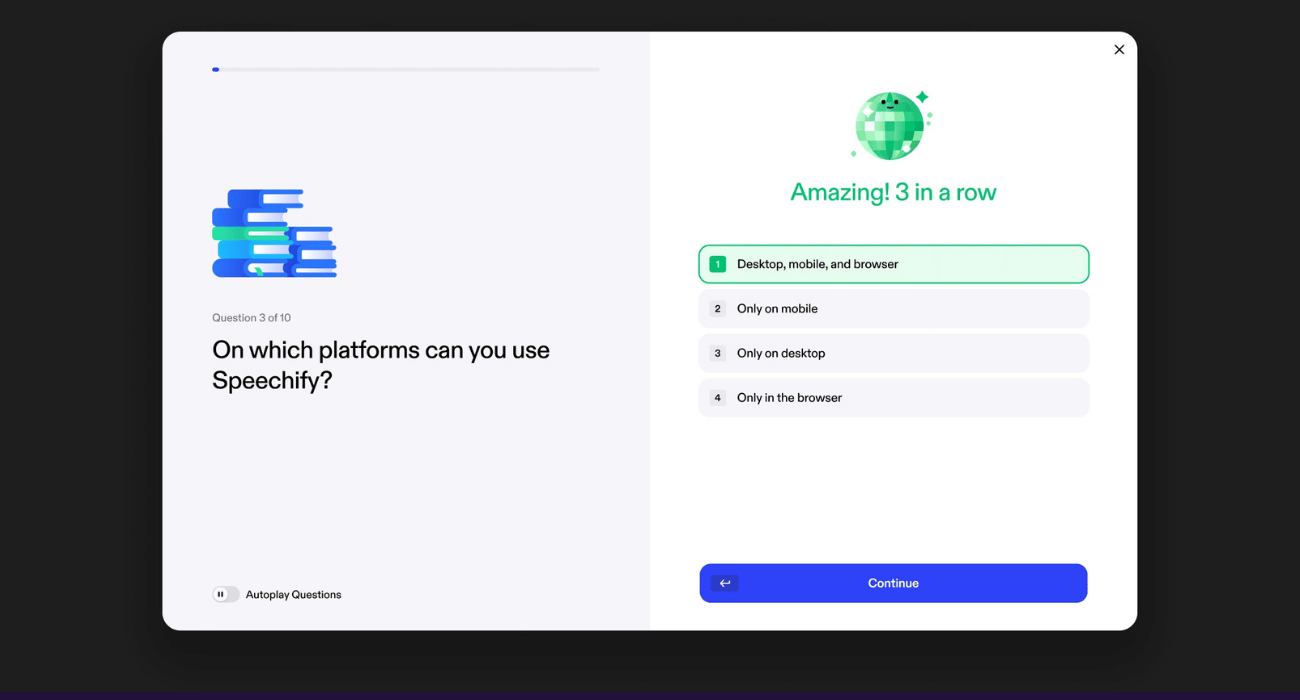The height and width of the screenshot is (700, 1300).
Task: Click the quiz progress bar
Action: [x=405, y=69]
